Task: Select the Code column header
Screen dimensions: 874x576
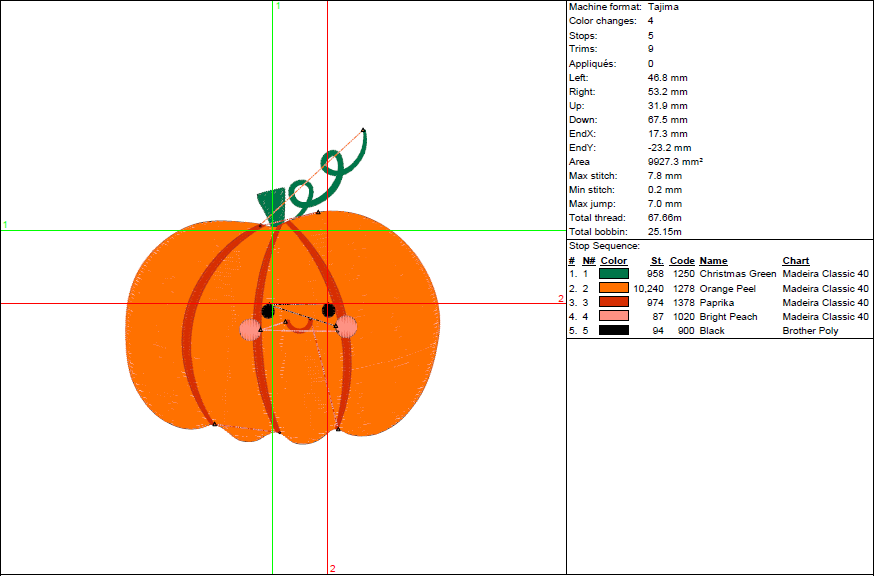Action: [682, 261]
